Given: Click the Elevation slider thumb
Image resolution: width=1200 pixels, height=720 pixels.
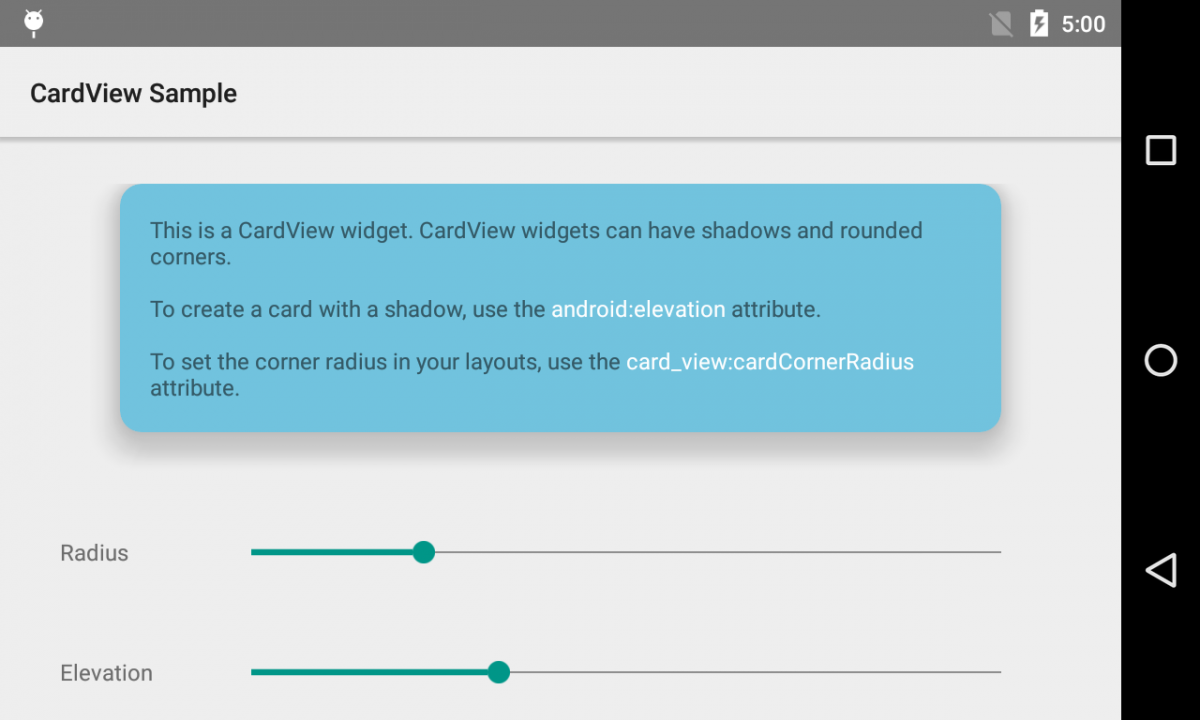Looking at the screenshot, I should (499, 672).
